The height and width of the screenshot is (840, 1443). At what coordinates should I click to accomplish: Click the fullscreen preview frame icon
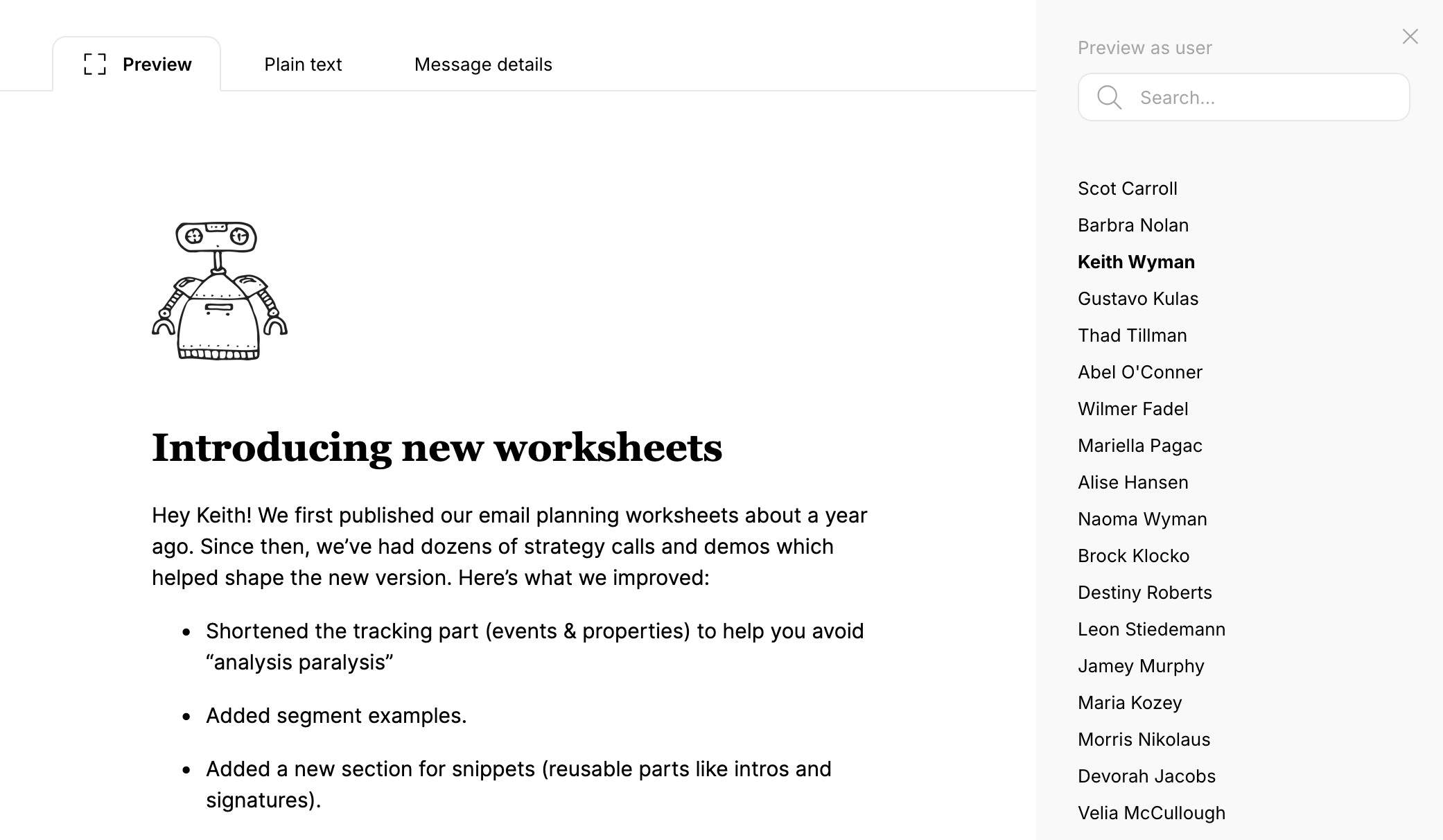(95, 64)
